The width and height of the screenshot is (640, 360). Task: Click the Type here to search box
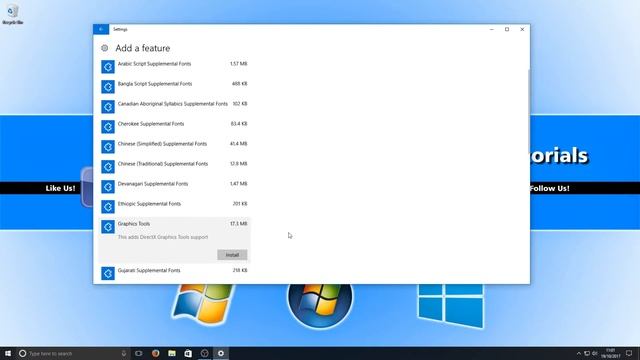tap(73, 353)
